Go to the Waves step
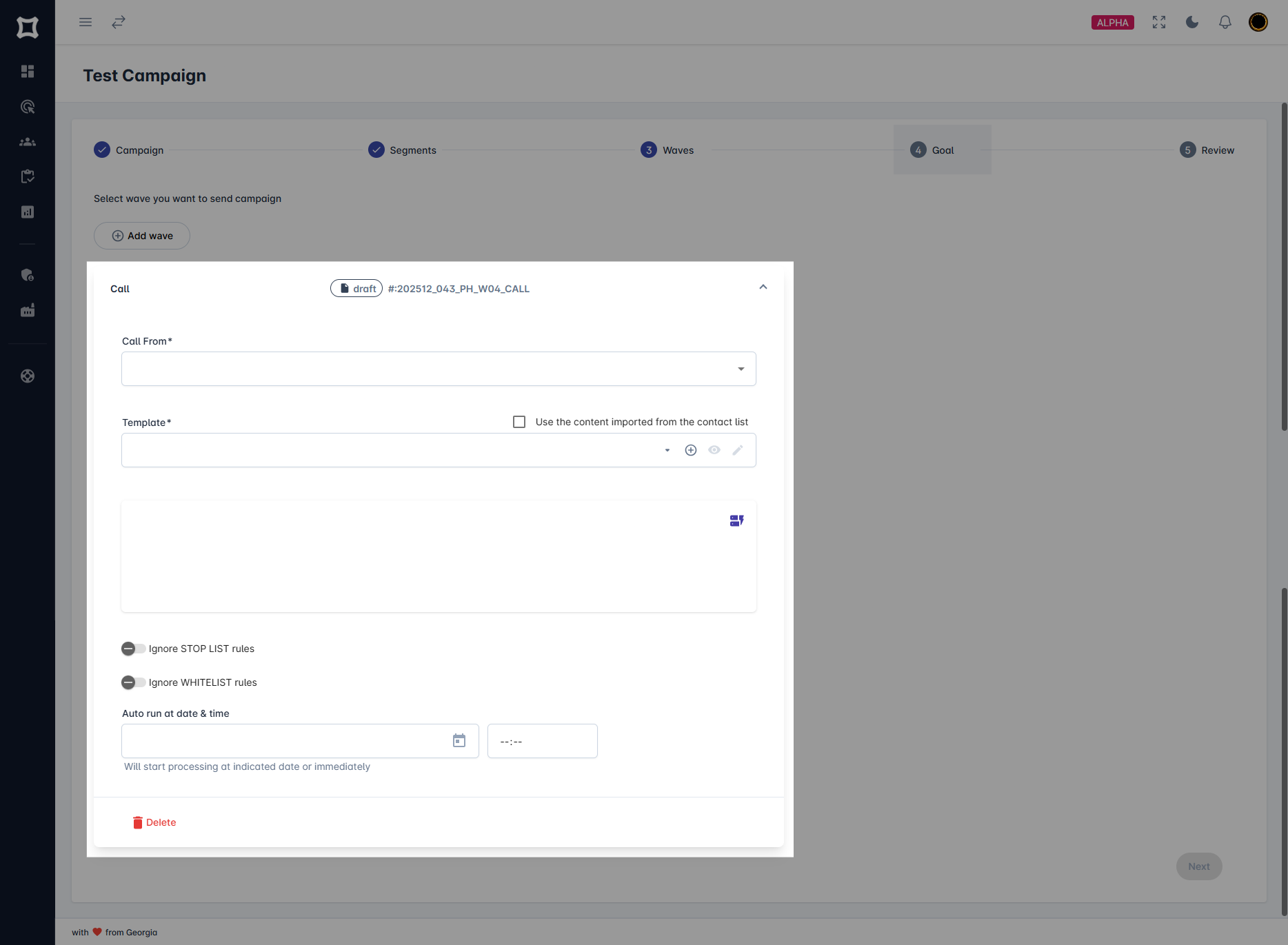 pyautogui.click(x=666, y=150)
